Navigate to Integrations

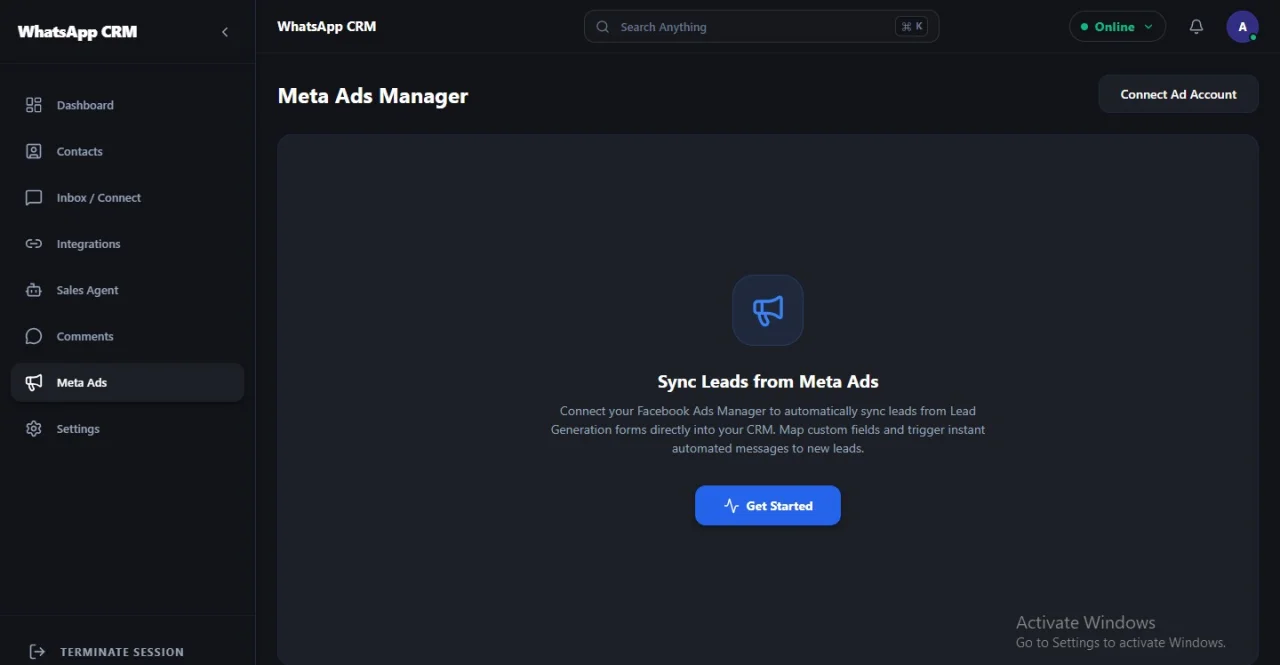click(127, 244)
